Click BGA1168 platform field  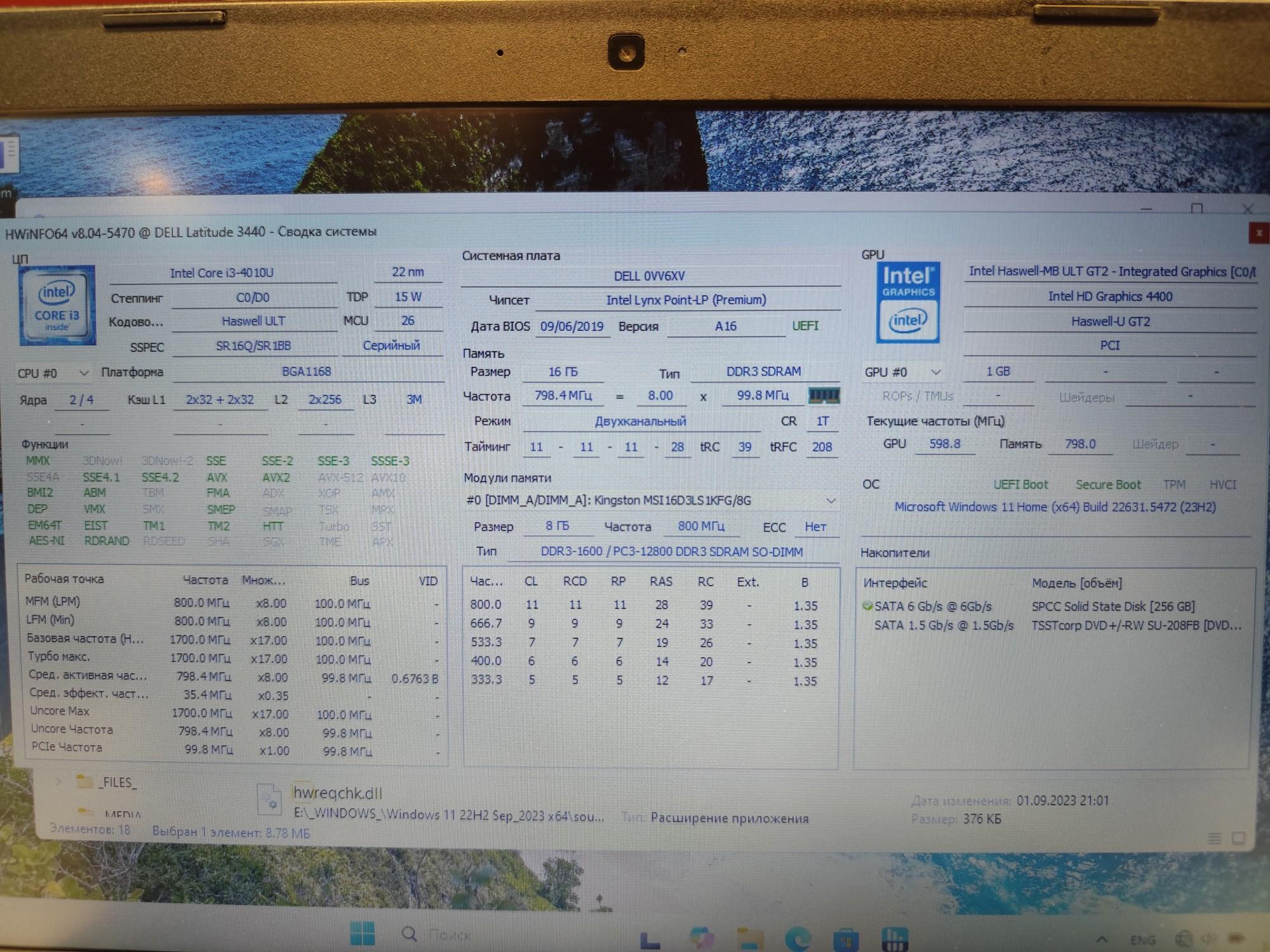(x=307, y=372)
